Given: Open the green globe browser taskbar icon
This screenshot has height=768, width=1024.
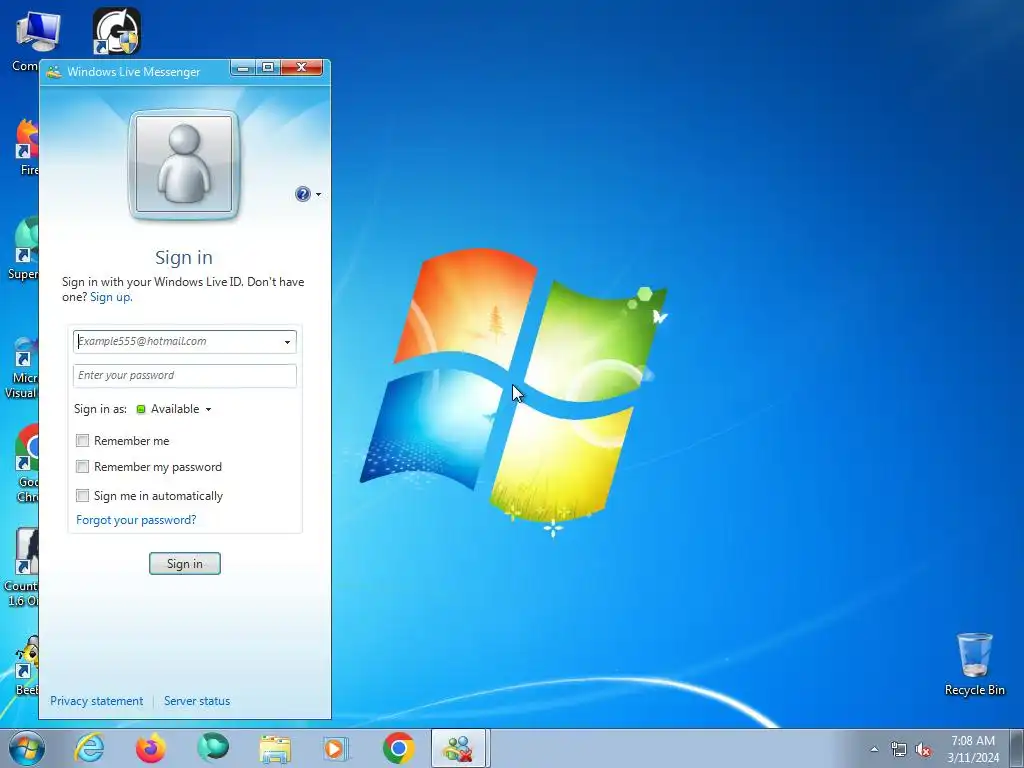Looking at the screenshot, I should [x=213, y=748].
